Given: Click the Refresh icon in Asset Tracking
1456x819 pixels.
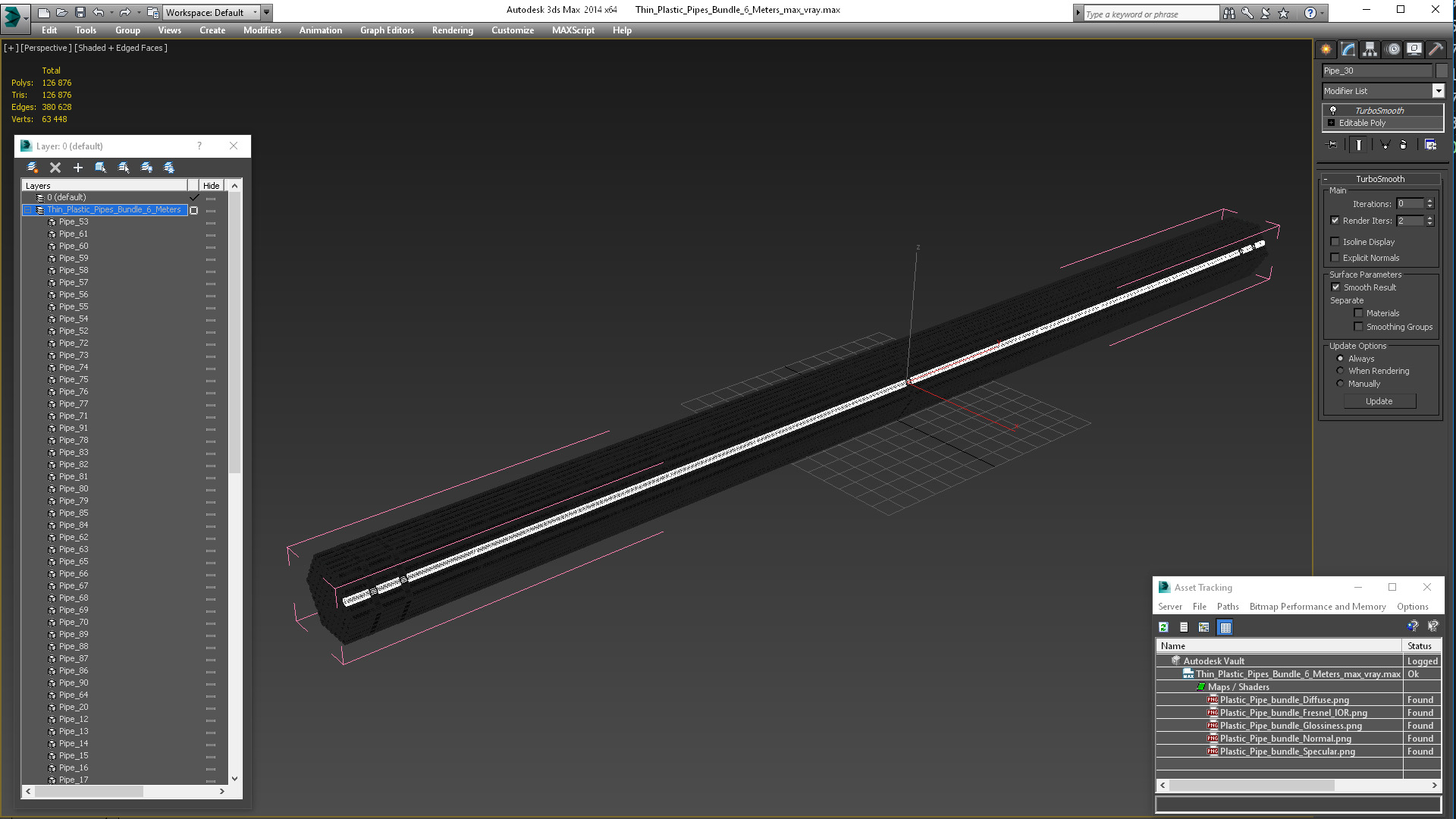Looking at the screenshot, I should click(1163, 627).
